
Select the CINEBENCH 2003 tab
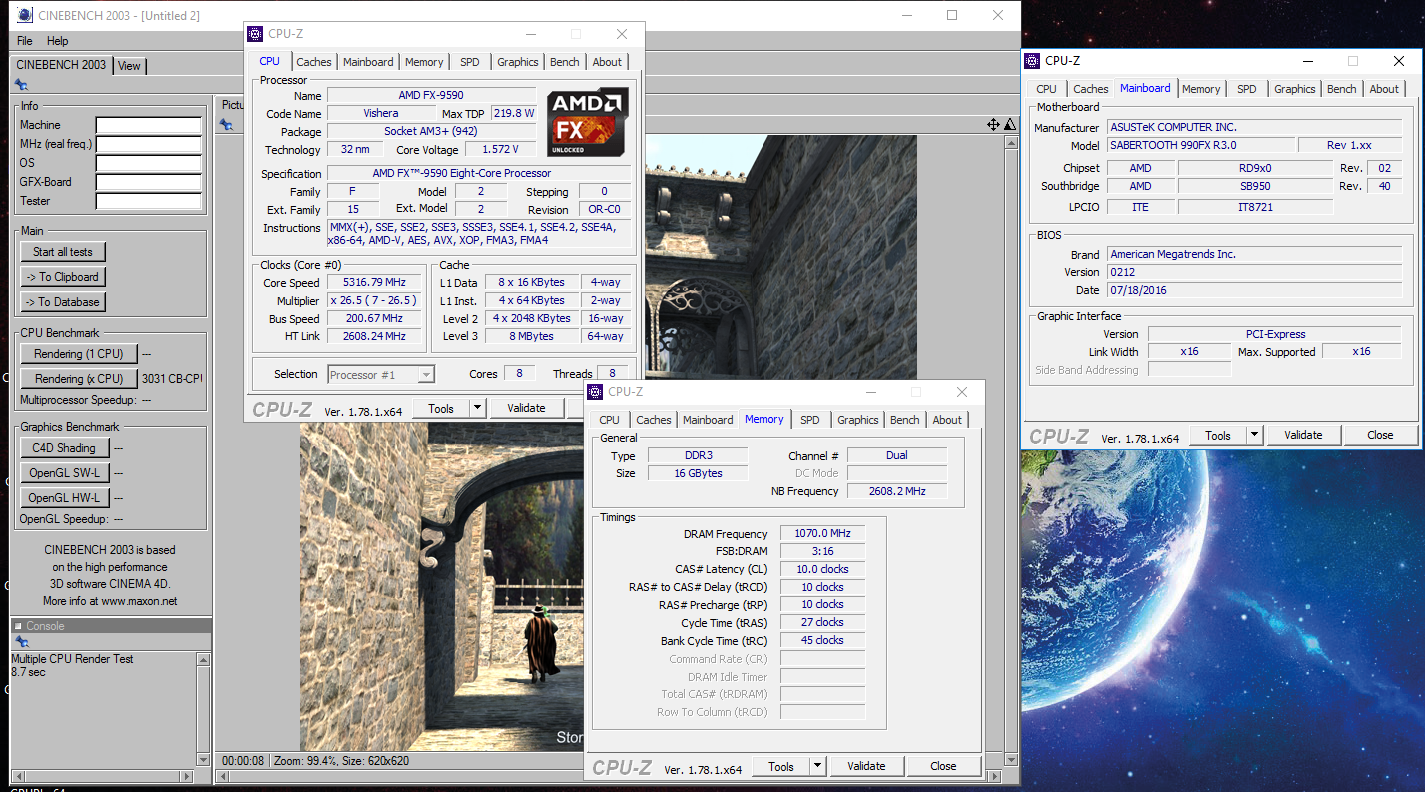(x=61, y=65)
